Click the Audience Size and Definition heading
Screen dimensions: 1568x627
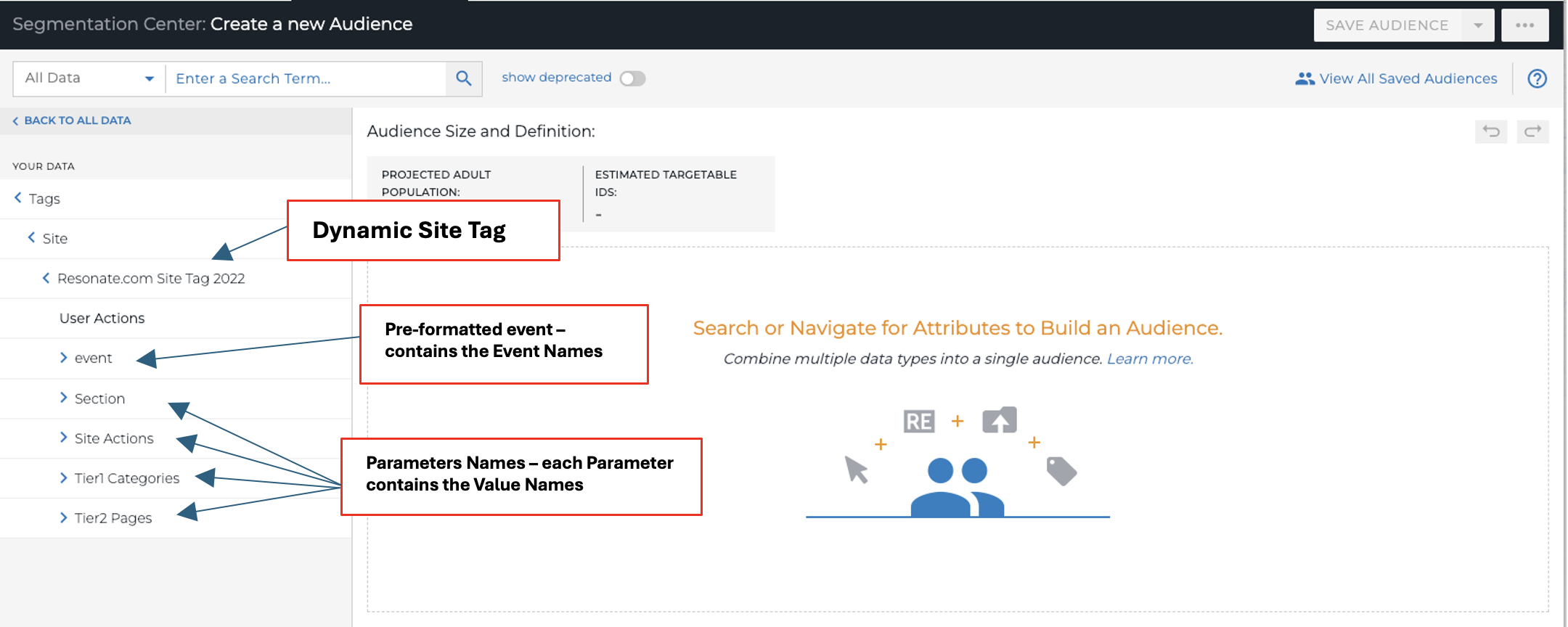tap(481, 131)
